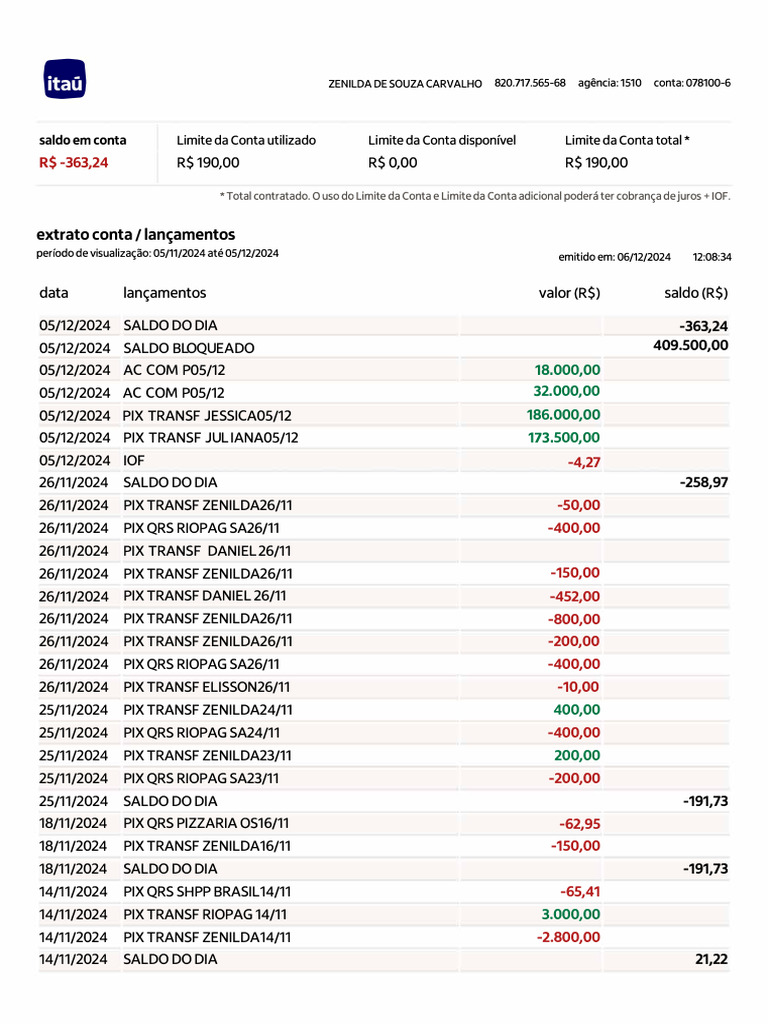Click the 'saldo em conta' label
This screenshot has height=1024, width=768.
pyautogui.click(x=82, y=140)
